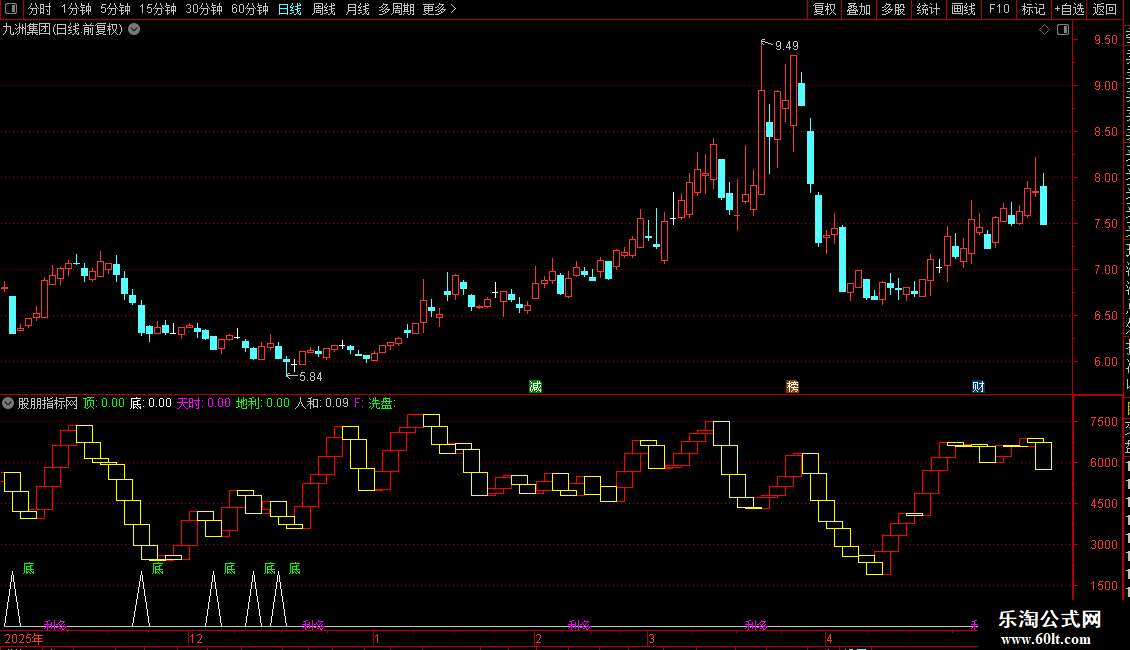Image resolution: width=1130 pixels, height=650 pixels.
Task: Click the 9.49 high price label
Action: tap(787, 45)
